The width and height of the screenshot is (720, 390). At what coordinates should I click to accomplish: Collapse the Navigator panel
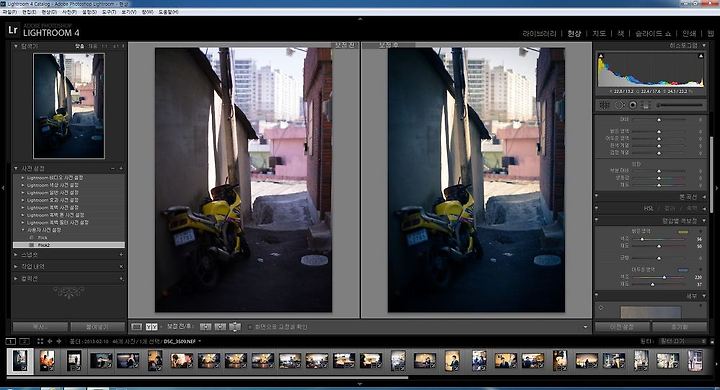point(16,46)
